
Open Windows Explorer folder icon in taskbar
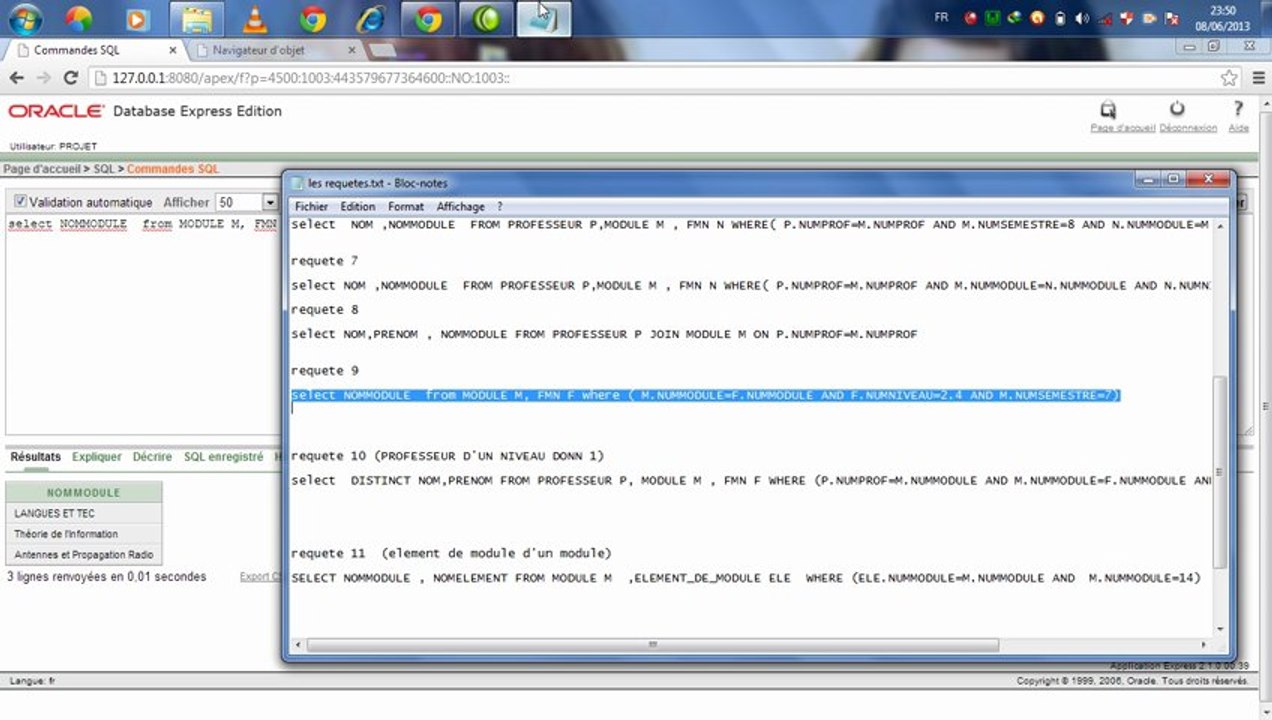click(x=196, y=18)
